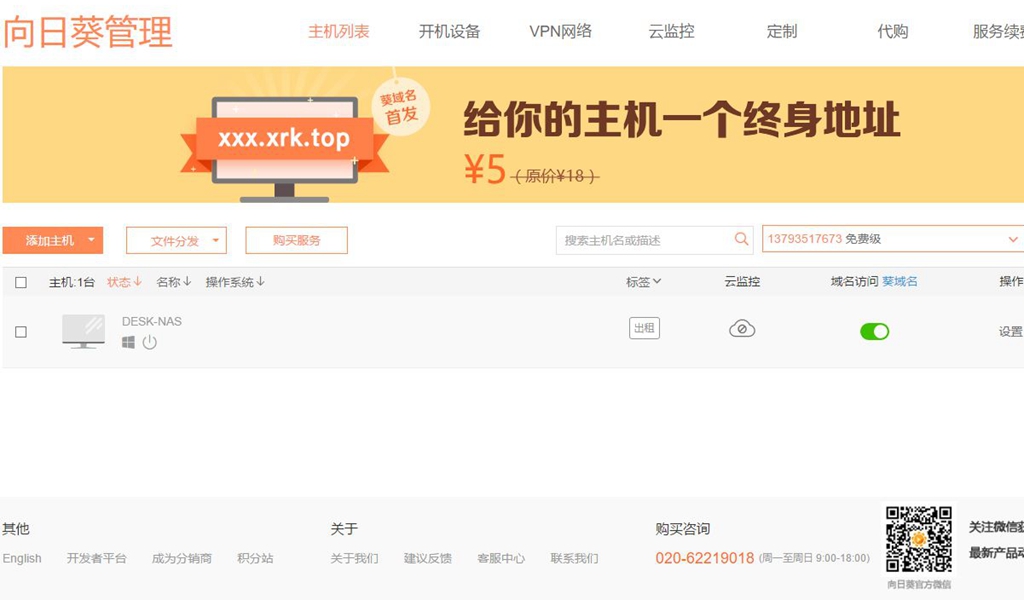Click the 购买服务 button
The width and height of the screenshot is (1024, 600).
pos(296,240)
